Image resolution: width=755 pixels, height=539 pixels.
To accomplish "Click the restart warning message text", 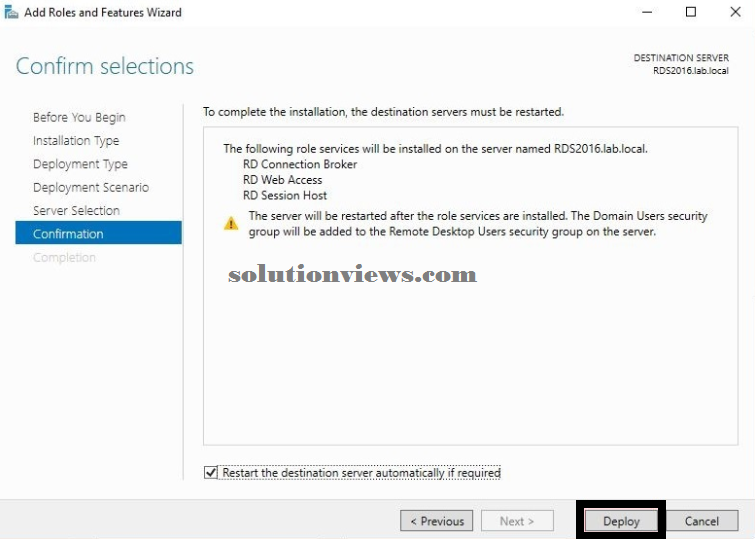I will 478,223.
